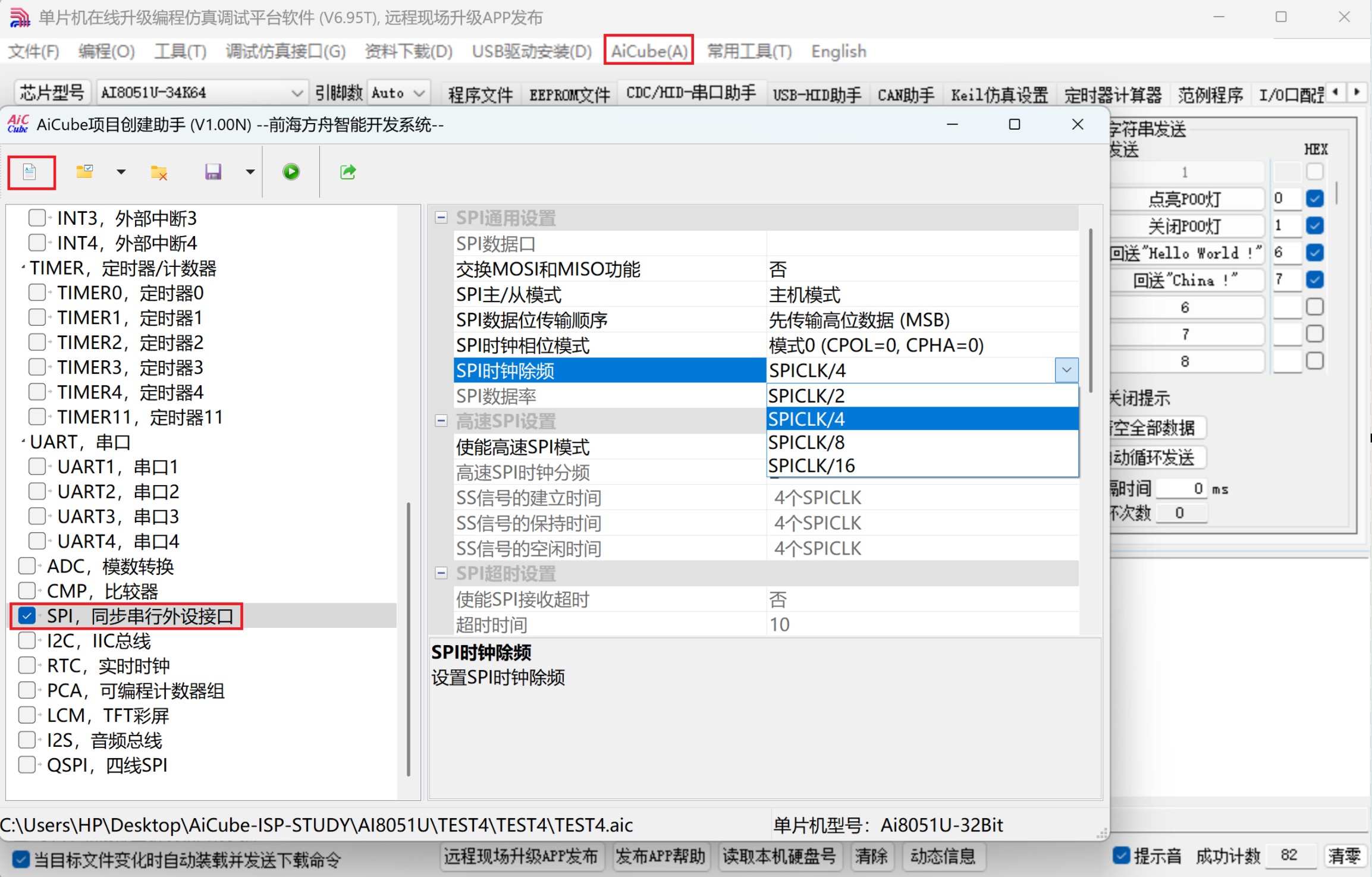Click the 清零 counter reset button
The height and width of the screenshot is (877, 1372).
coord(1345,856)
